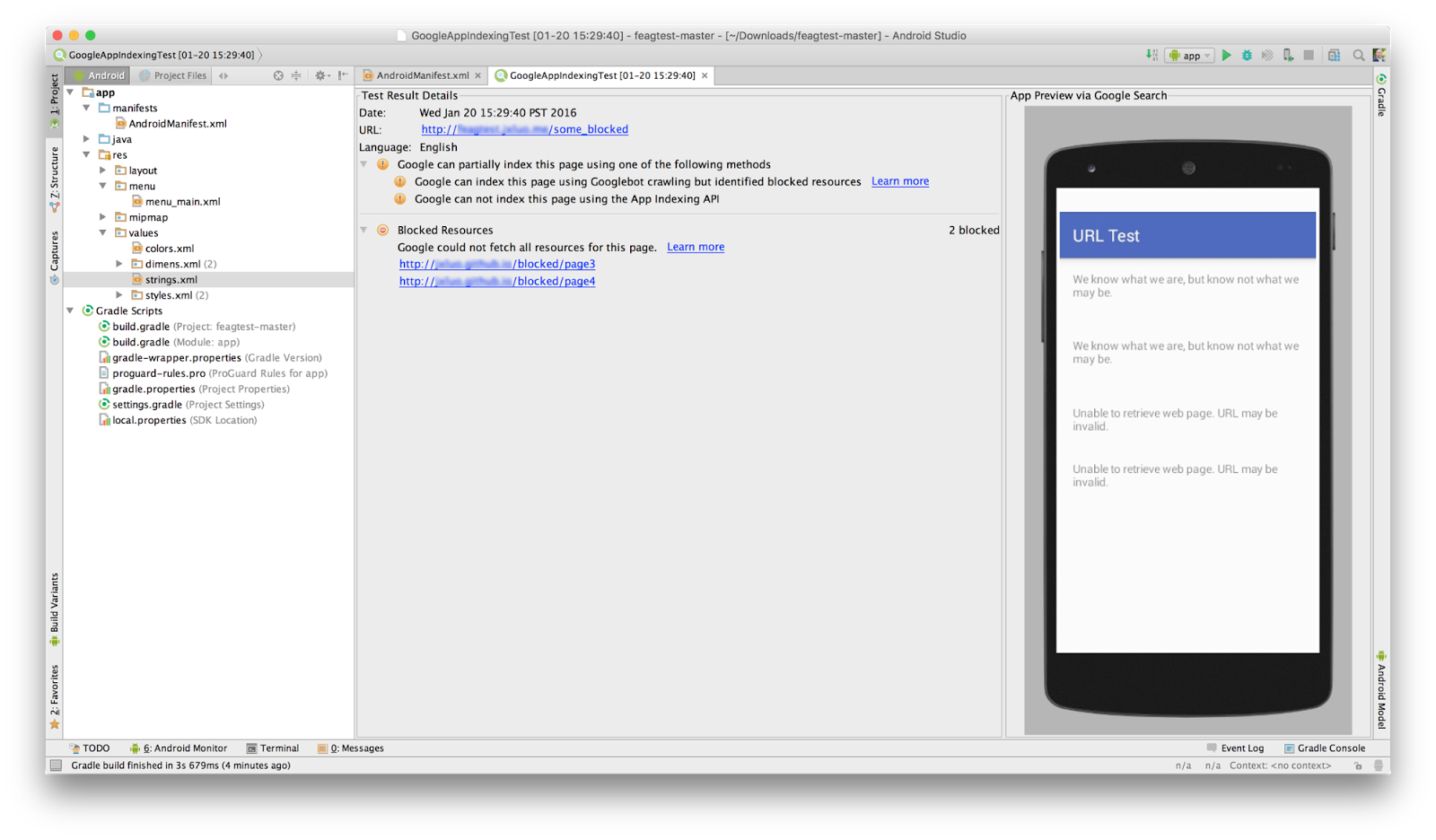Open the TODO tool window tab
This screenshot has height=840, width=1436.
click(90, 748)
